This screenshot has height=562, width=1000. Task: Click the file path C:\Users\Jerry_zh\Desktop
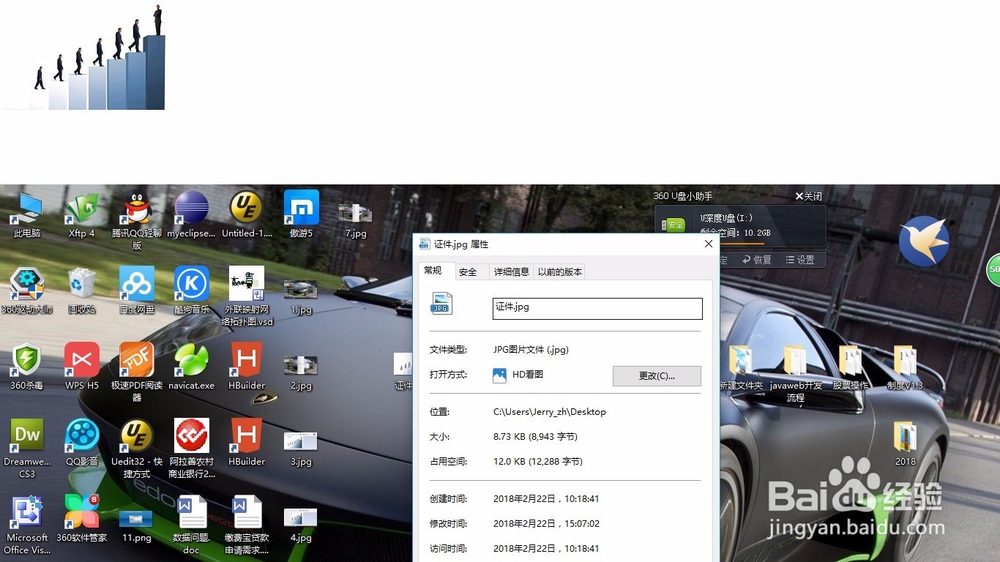549,411
